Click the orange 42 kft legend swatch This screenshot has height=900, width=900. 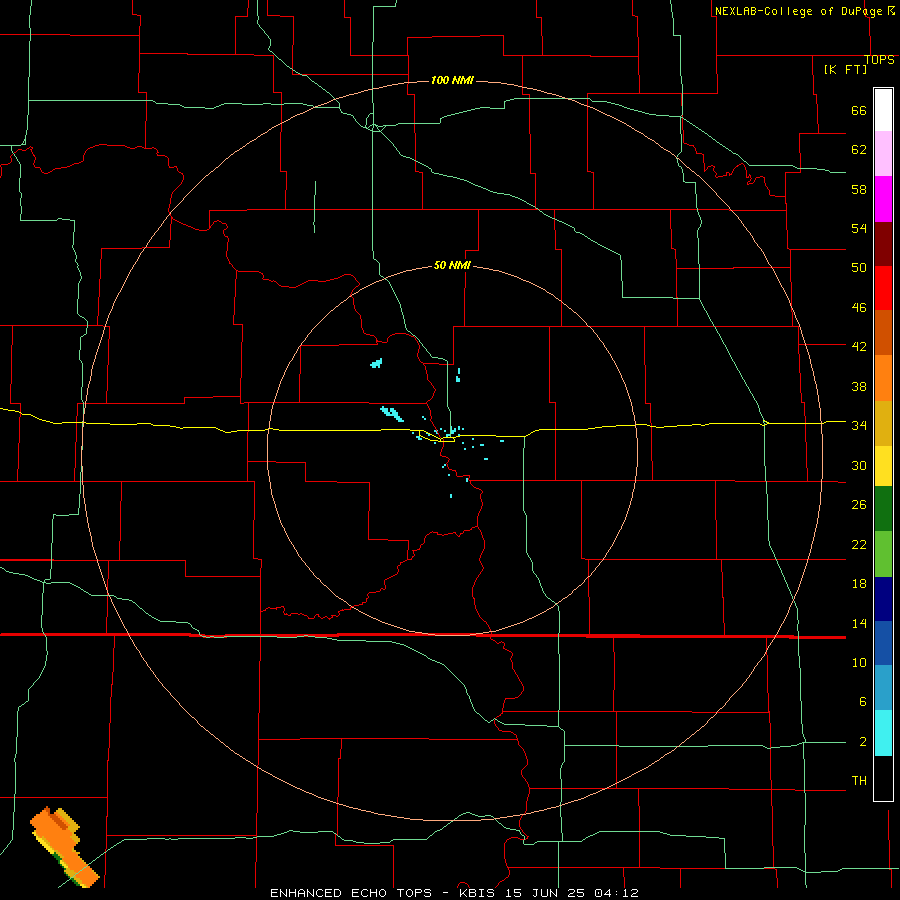(x=883, y=378)
